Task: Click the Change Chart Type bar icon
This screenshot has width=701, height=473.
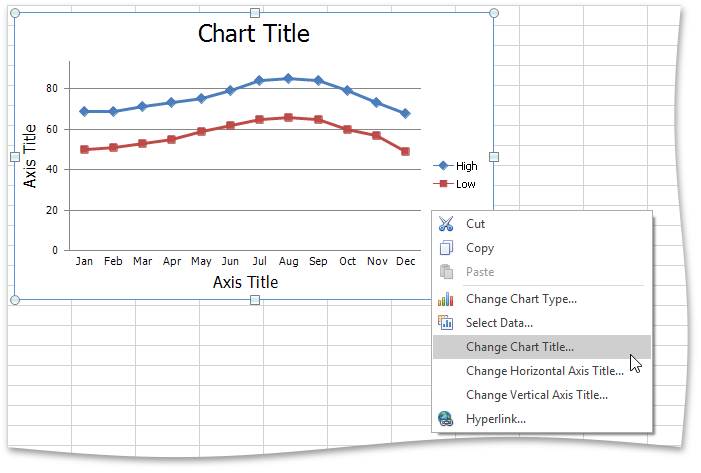Action: (446, 299)
